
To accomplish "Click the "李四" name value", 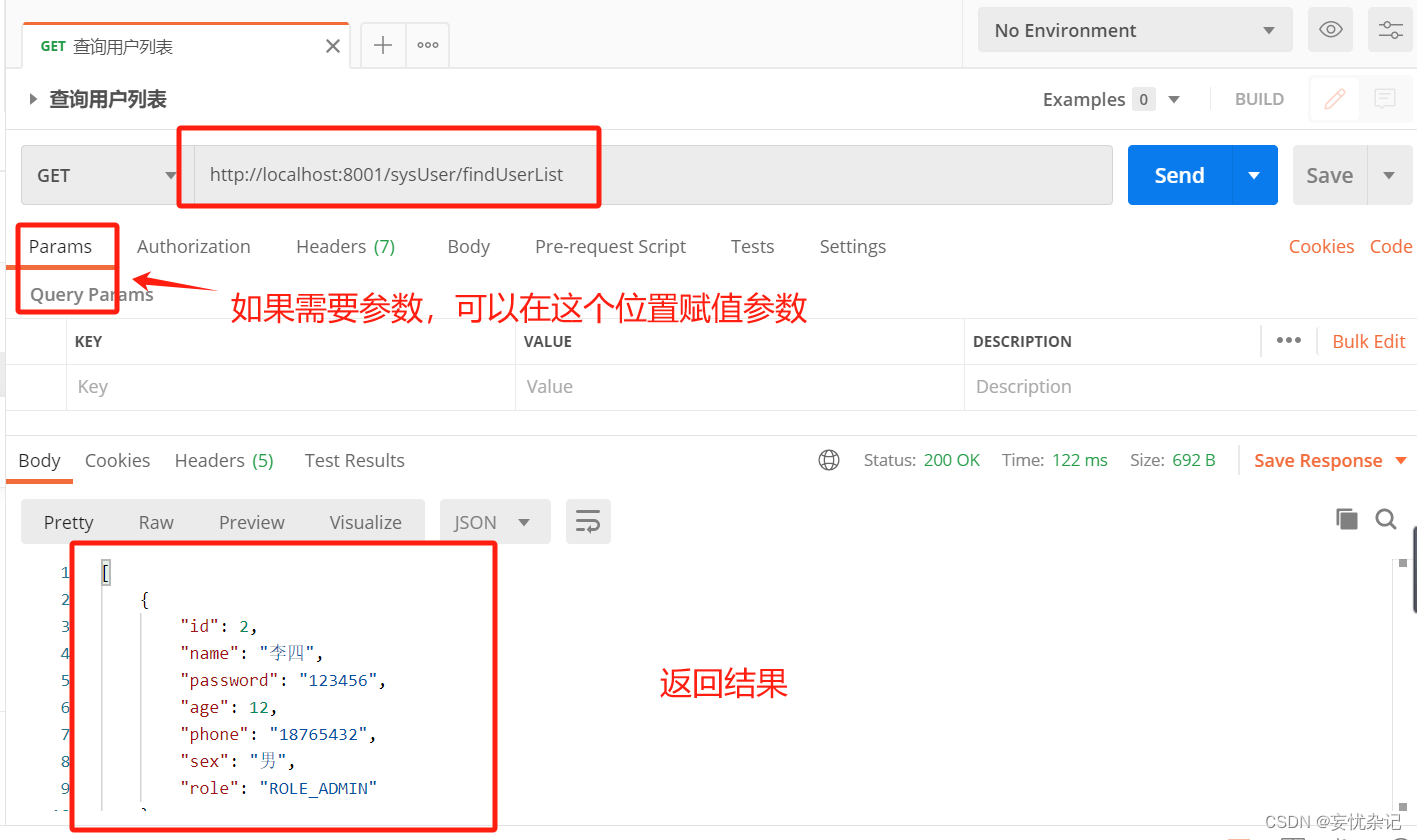I will point(287,653).
